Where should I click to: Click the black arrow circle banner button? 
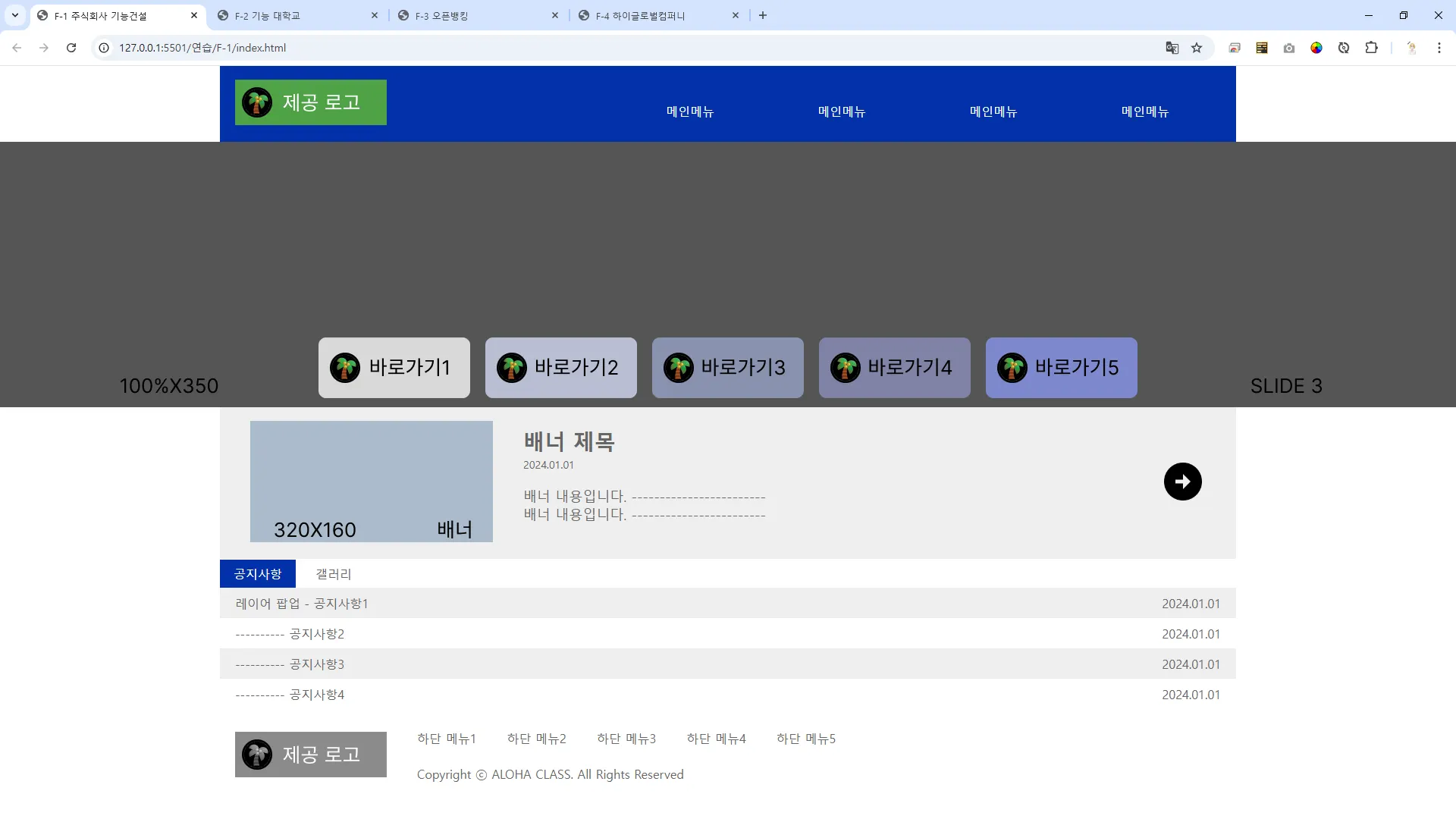(x=1182, y=482)
